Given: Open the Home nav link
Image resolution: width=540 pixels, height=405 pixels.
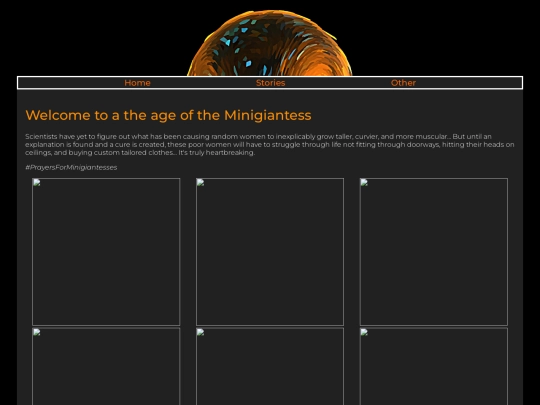Looking at the screenshot, I should tap(137, 83).
